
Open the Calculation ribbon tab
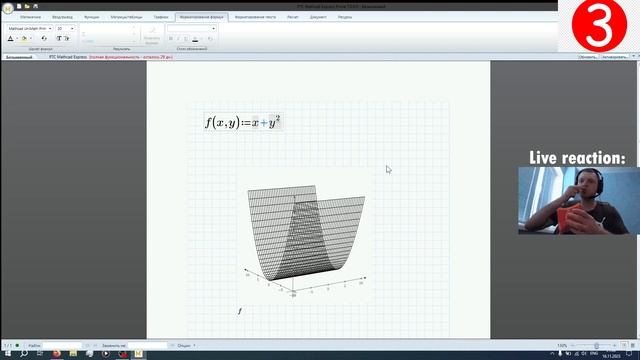click(293, 17)
